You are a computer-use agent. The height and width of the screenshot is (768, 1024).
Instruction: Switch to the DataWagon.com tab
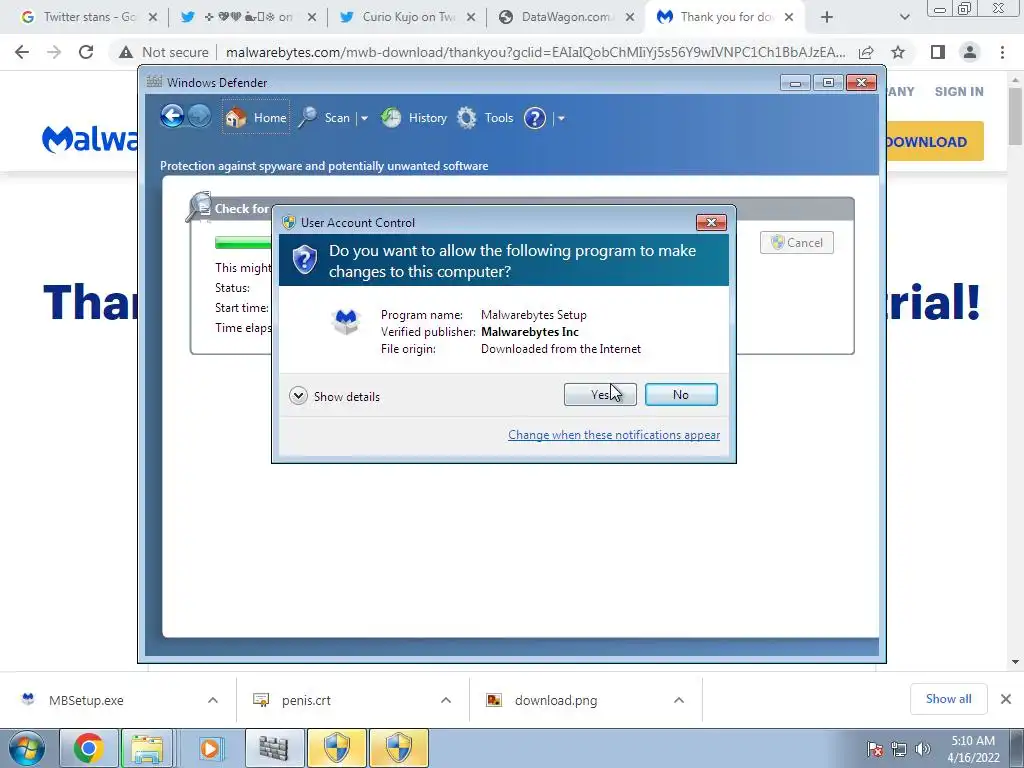click(x=566, y=17)
